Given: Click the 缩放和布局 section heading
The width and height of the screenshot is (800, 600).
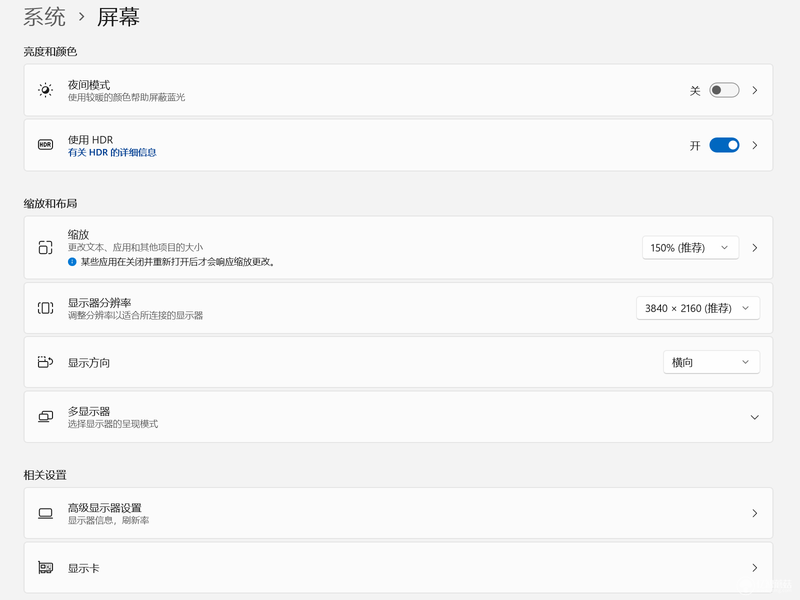Looking at the screenshot, I should pyautogui.click(x=50, y=204).
